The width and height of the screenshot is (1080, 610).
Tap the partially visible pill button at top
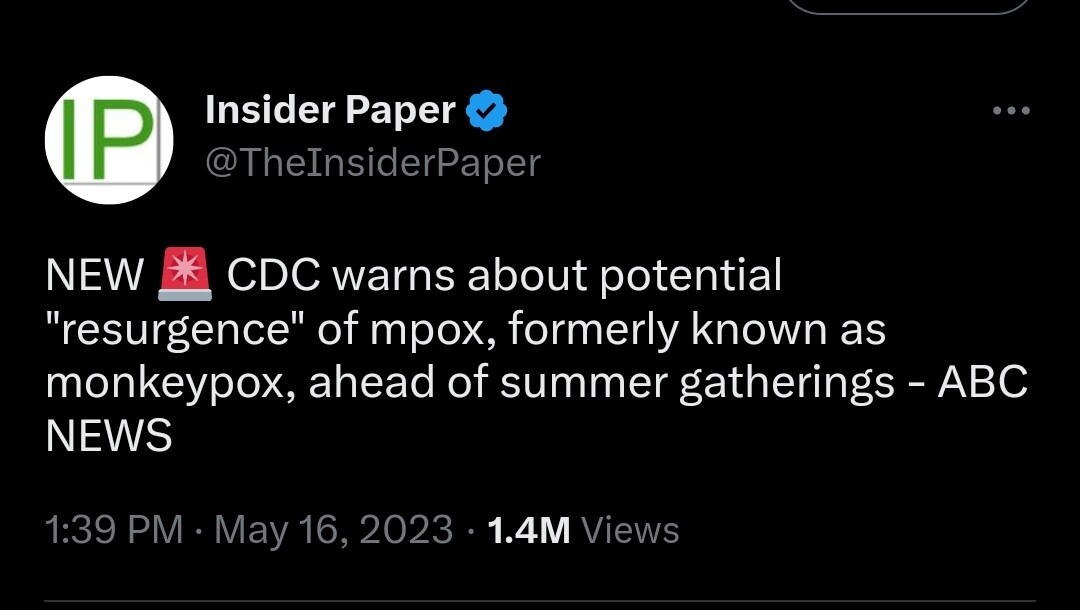coord(907,6)
